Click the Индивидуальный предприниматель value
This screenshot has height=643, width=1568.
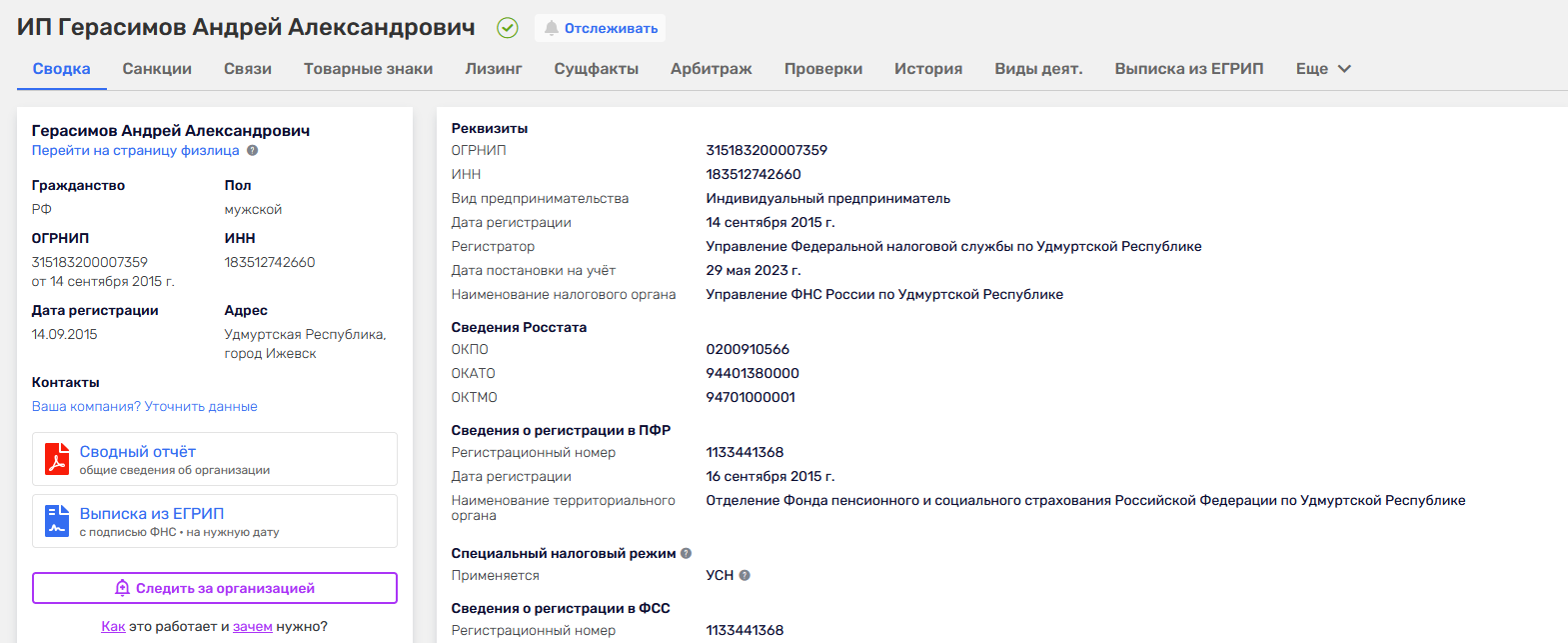pyautogui.click(x=828, y=199)
